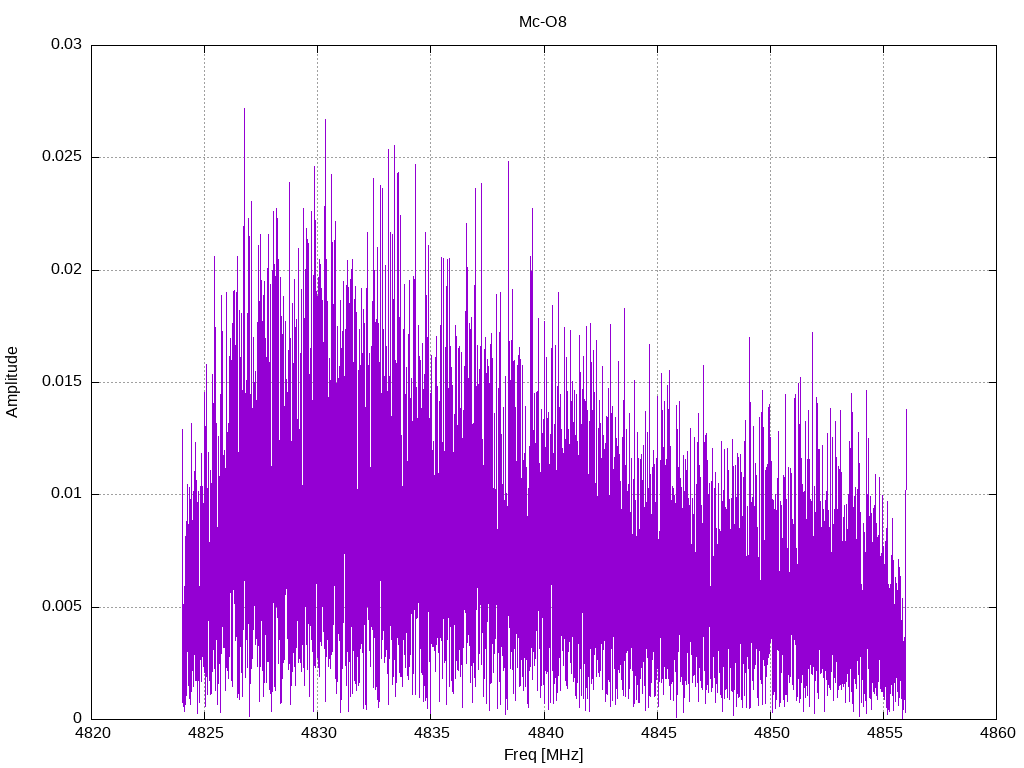
Task: Click x-axis tick label 4860
Action: pyautogui.click(x=997, y=733)
